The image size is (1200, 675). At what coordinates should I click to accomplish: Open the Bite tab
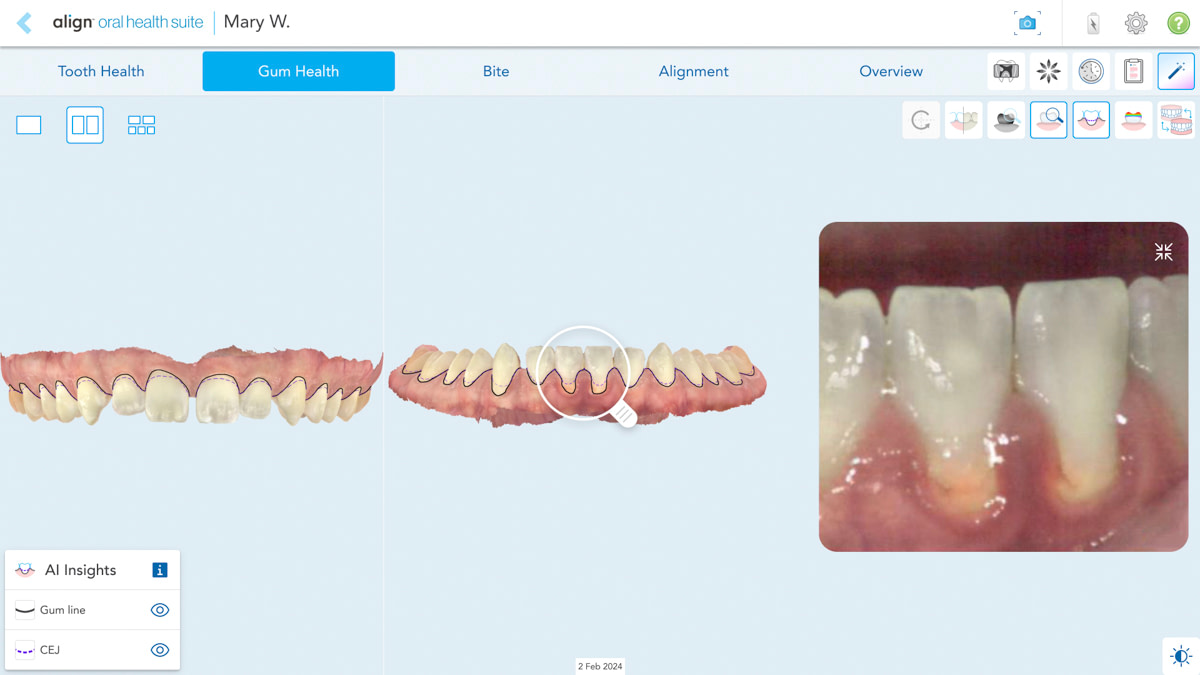tap(496, 71)
